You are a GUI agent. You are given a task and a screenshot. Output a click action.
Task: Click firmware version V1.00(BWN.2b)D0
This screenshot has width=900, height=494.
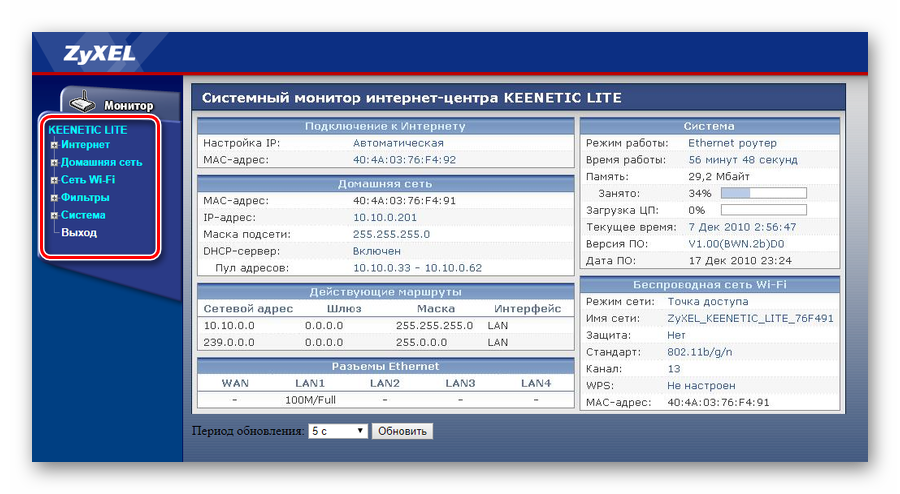click(736, 244)
